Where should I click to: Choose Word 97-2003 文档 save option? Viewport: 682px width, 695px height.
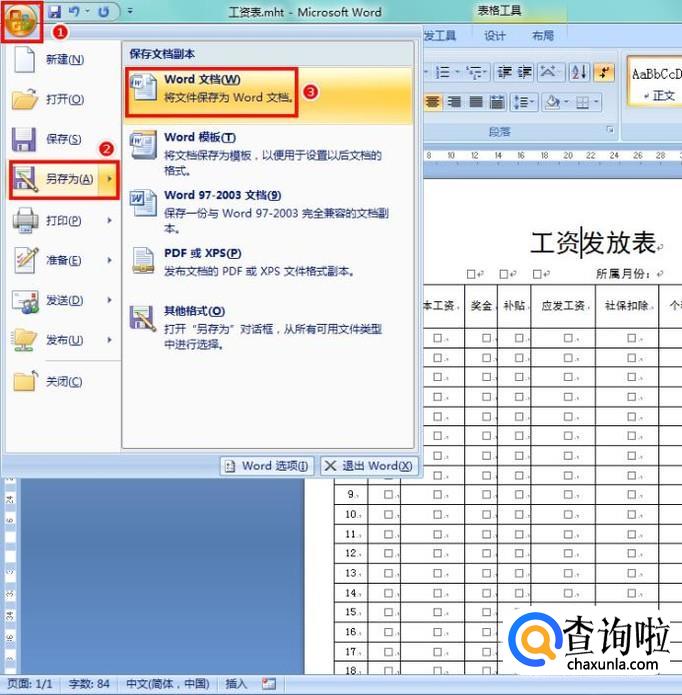tap(269, 212)
